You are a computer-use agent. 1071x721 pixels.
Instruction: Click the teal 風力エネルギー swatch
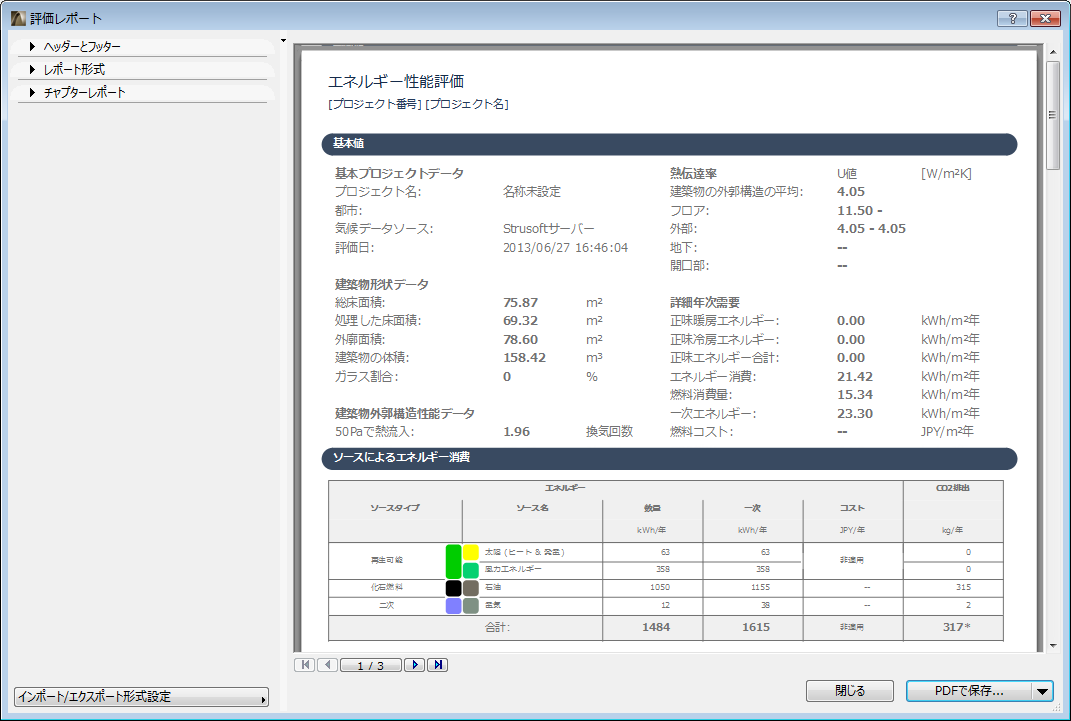471,570
